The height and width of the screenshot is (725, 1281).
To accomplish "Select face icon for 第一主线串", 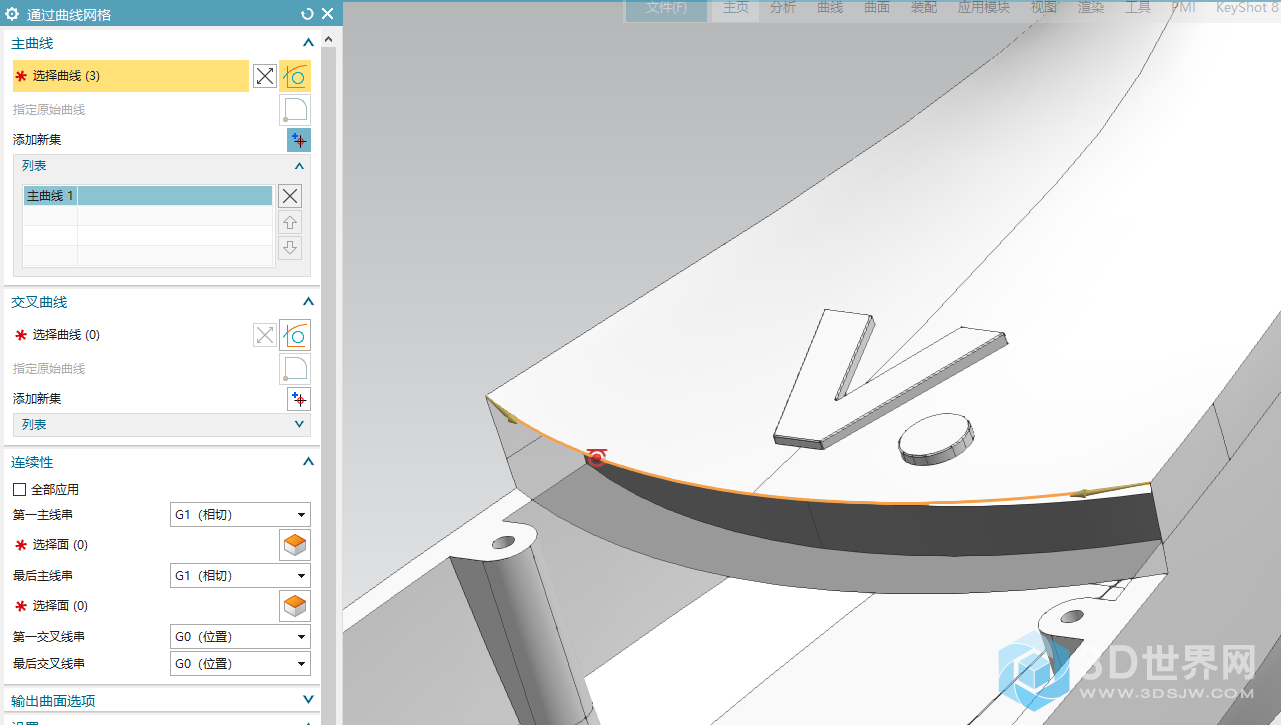I will pyautogui.click(x=295, y=545).
